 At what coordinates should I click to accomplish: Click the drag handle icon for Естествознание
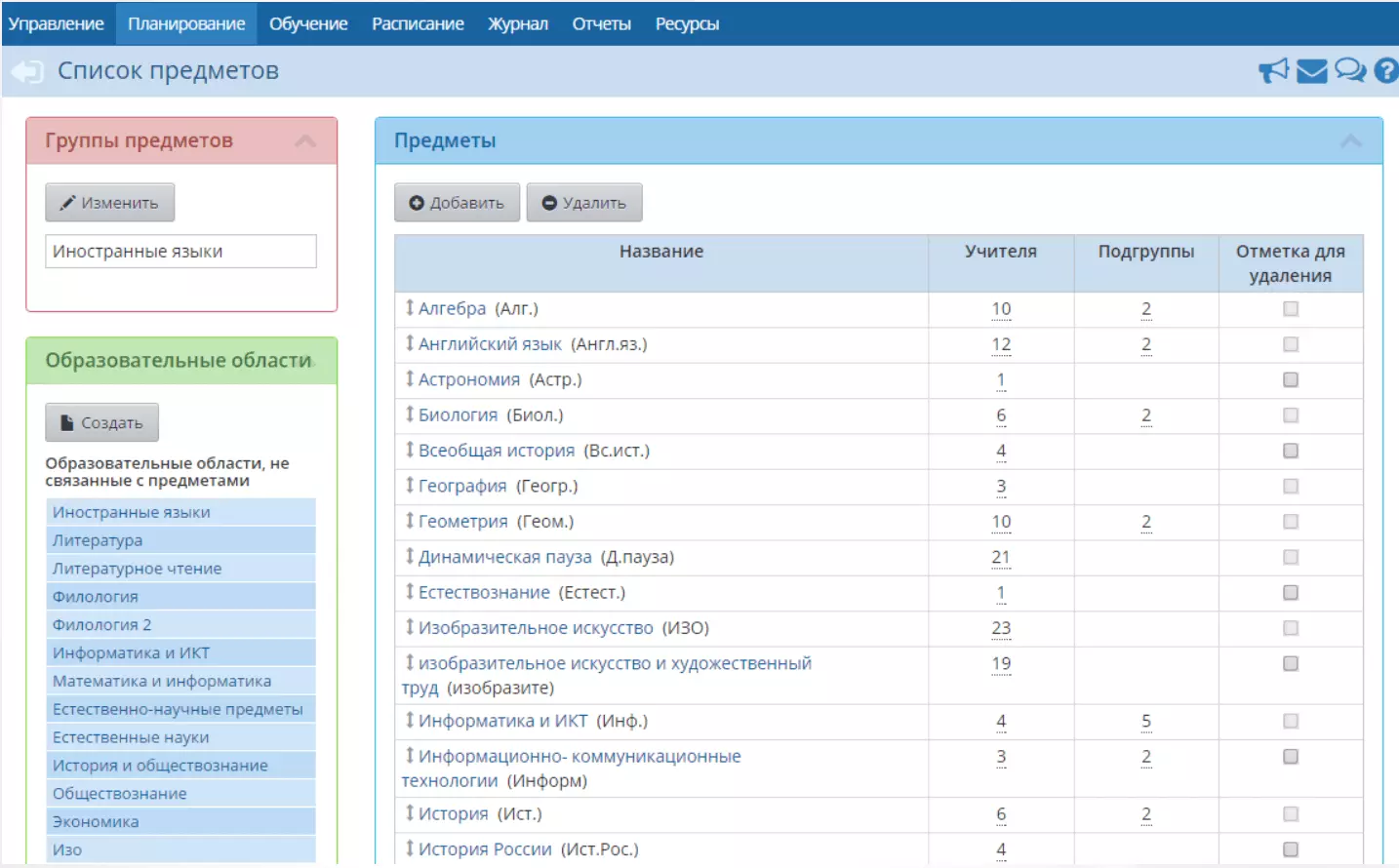tap(410, 591)
